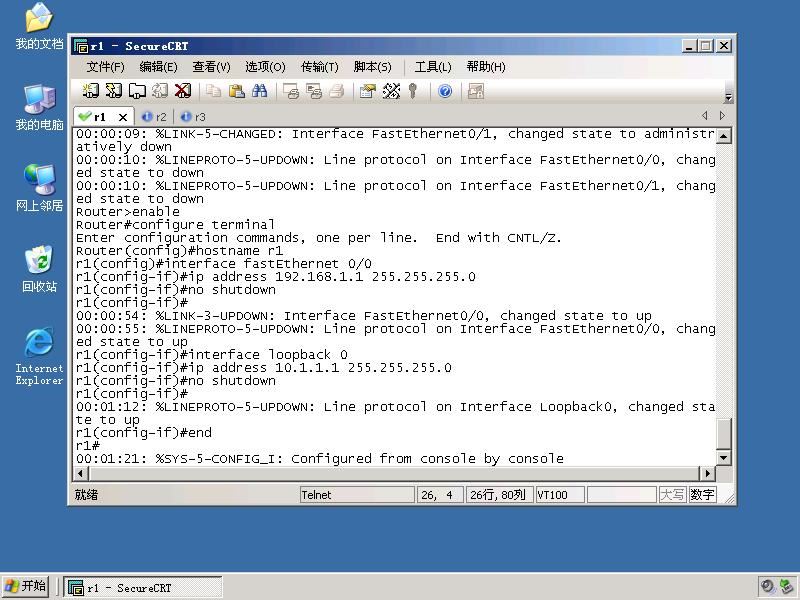The height and width of the screenshot is (600, 800).
Task: Click the grayed Print icon
Action: (x=337, y=91)
